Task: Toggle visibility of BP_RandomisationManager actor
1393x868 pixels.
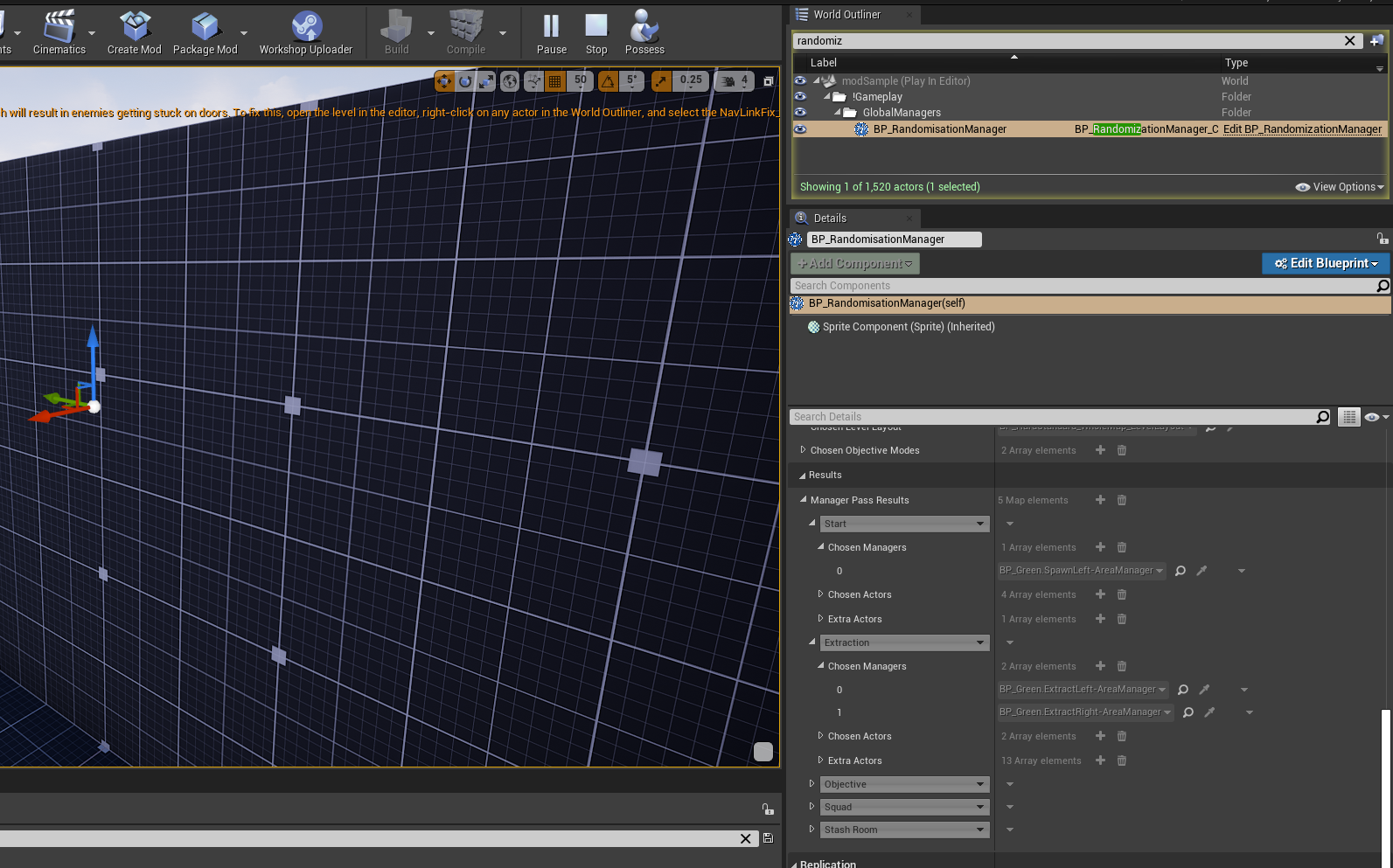Action: pyautogui.click(x=800, y=128)
